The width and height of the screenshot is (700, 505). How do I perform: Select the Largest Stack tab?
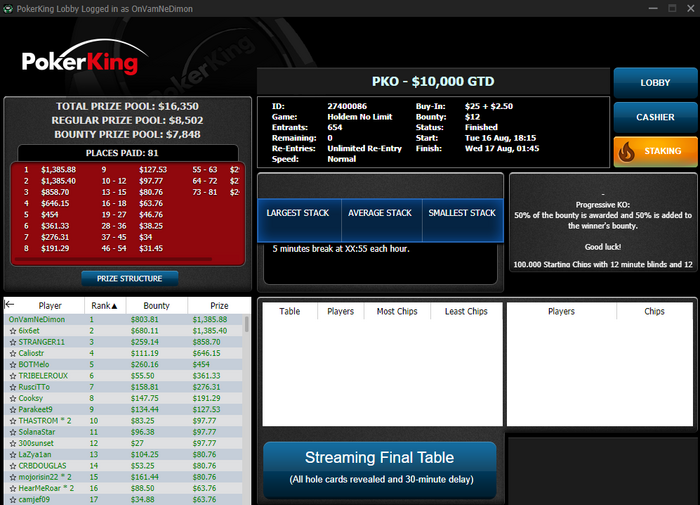point(298,220)
